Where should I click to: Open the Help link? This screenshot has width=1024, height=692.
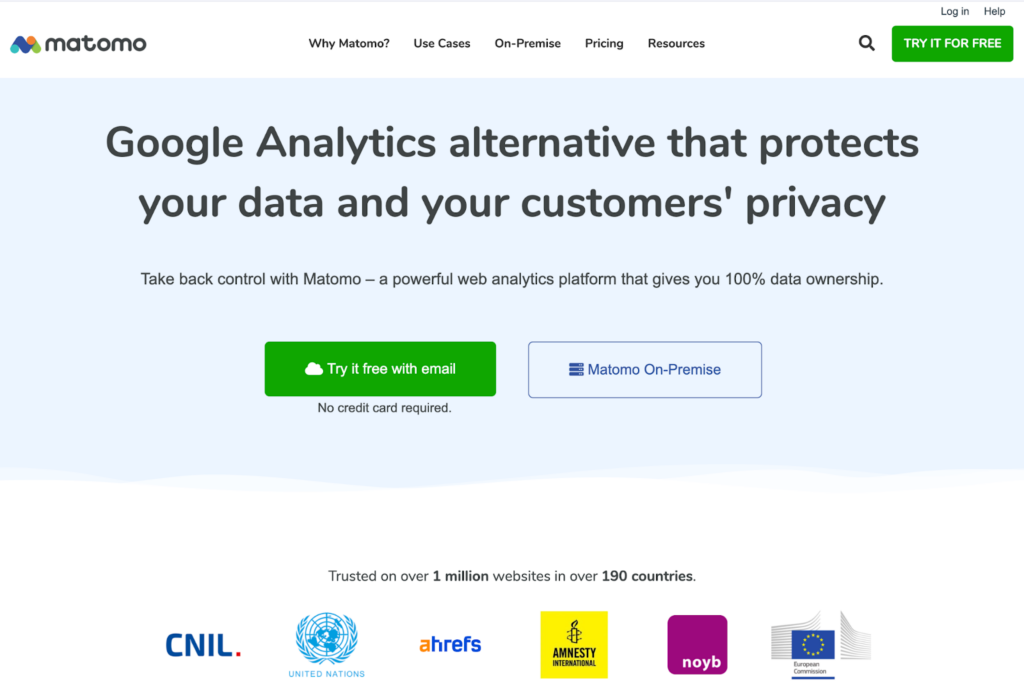(x=994, y=12)
